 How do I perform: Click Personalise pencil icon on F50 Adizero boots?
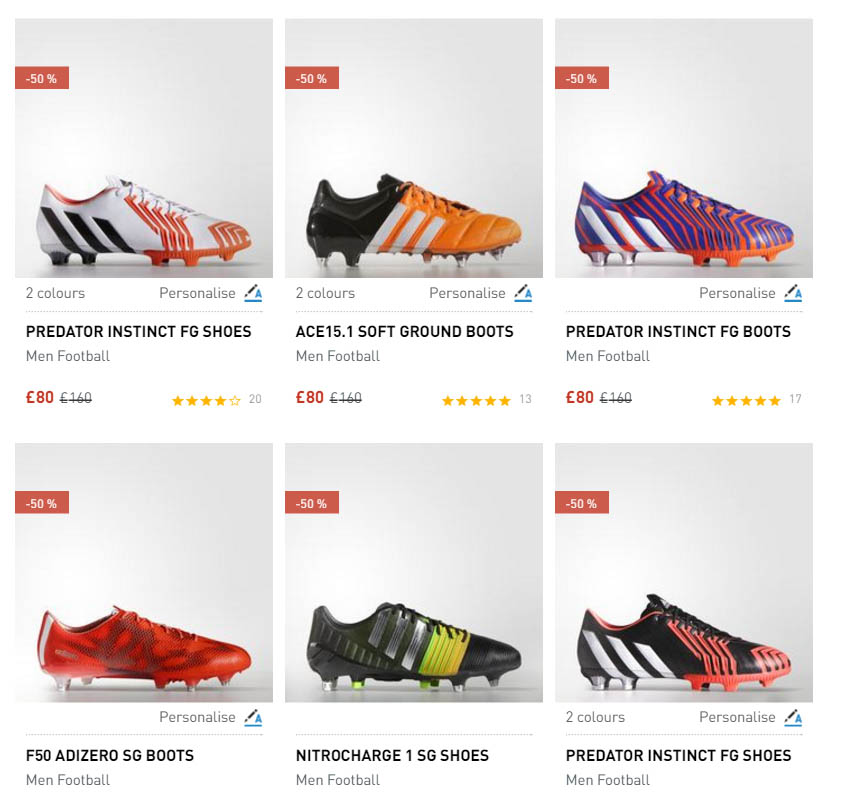[253, 717]
